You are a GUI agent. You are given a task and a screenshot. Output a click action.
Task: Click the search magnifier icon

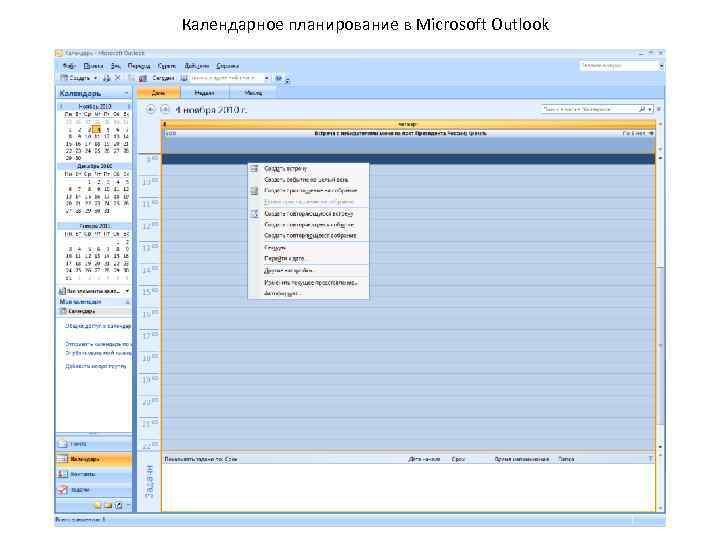click(x=641, y=109)
